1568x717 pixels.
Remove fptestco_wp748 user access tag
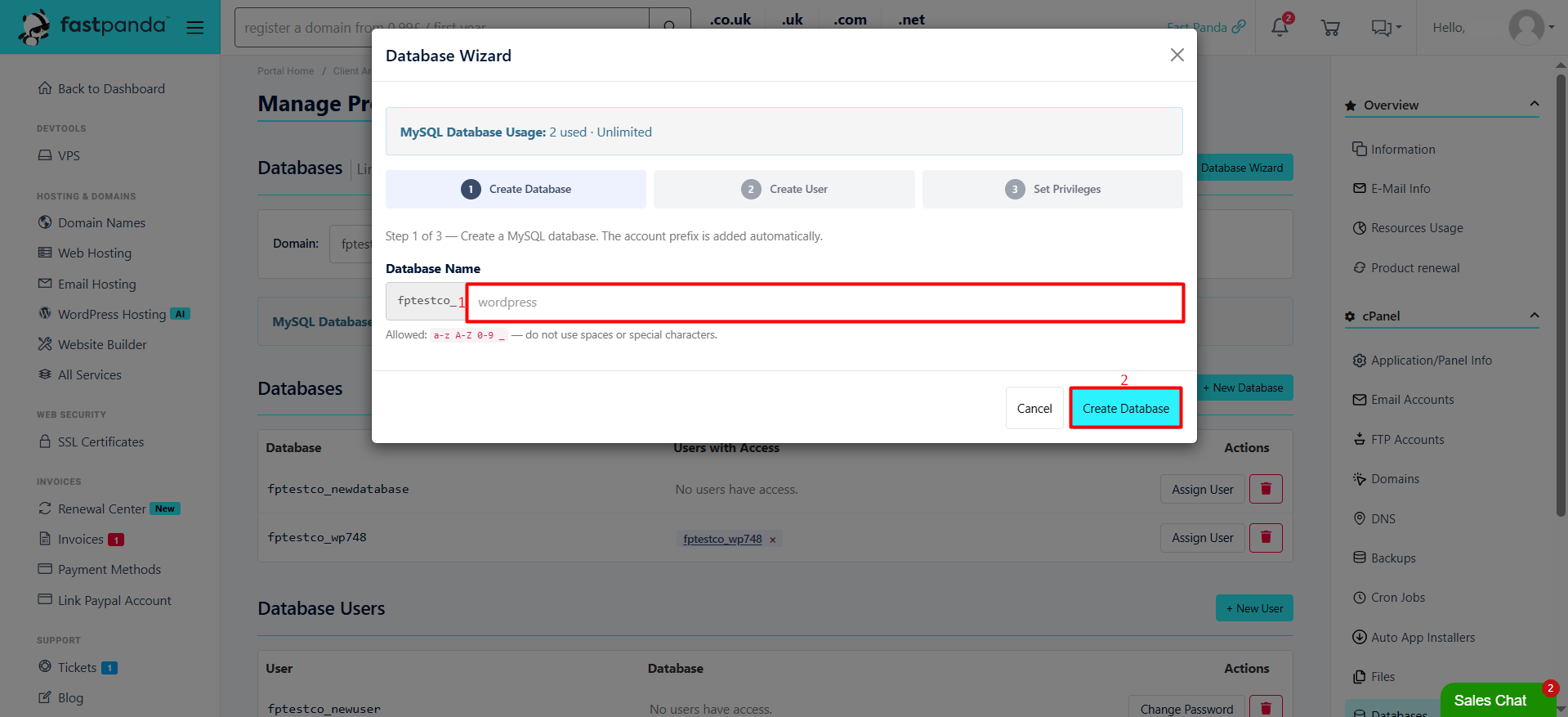tap(772, 540)
